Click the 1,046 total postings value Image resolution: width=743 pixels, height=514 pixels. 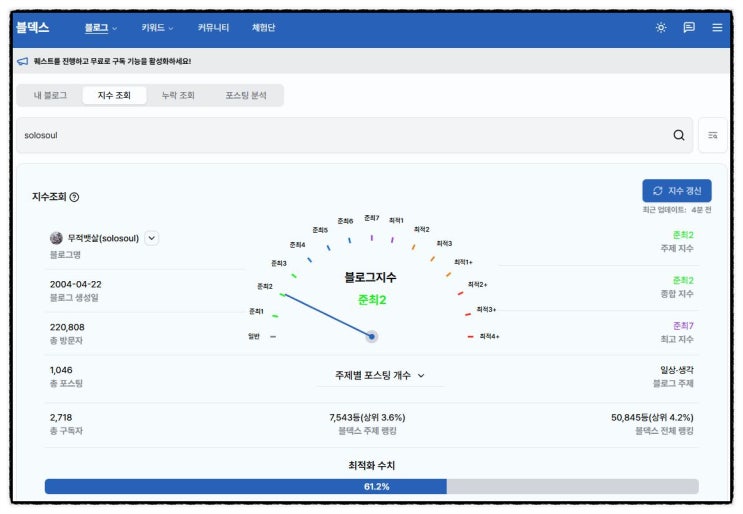(61, 370)
